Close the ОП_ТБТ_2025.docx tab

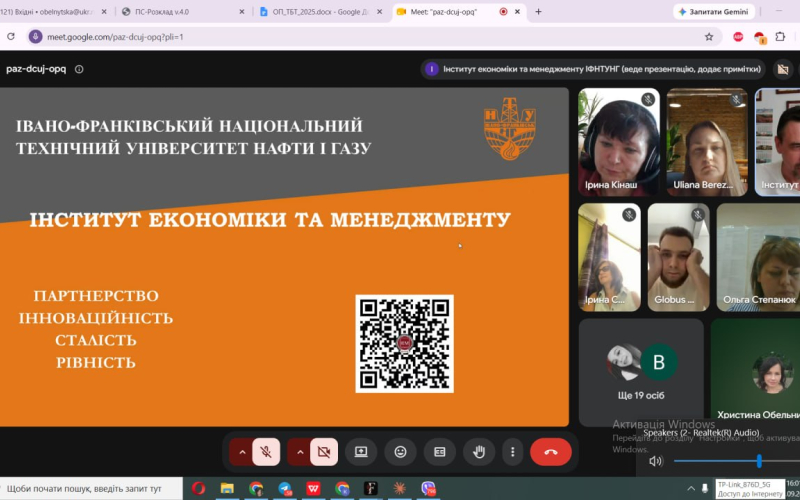pyautogui.click(x=379, y=12)
